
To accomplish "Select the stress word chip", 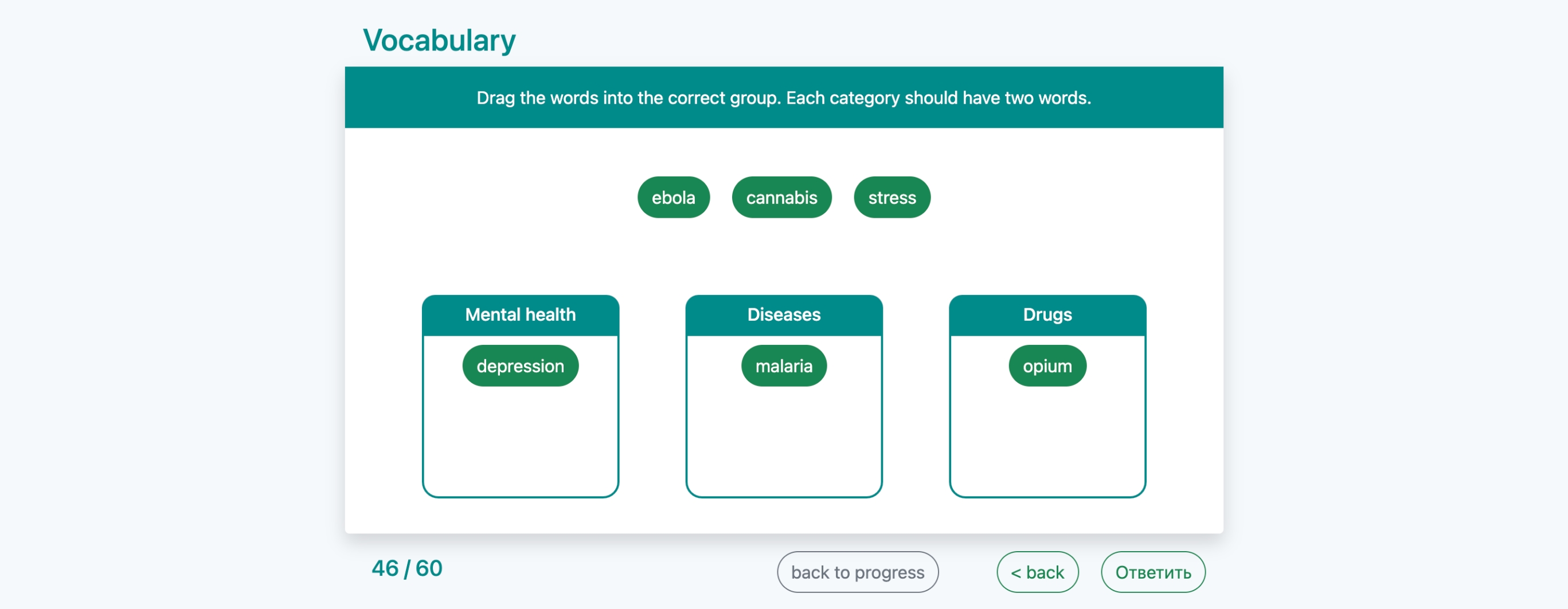I will pyautogui.click(x=891, y=197).
